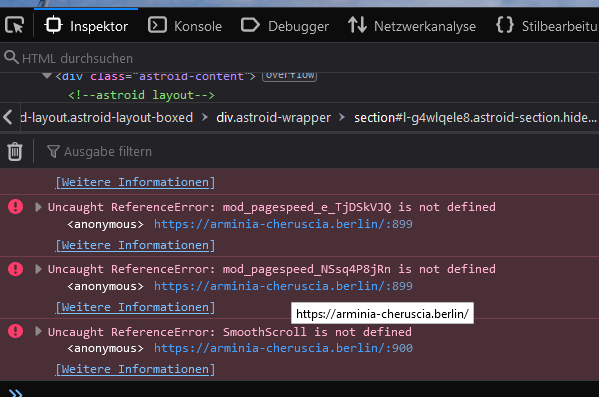Open the Stilbearbeitung tab
Screen dimensions: 599x397
tap(546, 26)
